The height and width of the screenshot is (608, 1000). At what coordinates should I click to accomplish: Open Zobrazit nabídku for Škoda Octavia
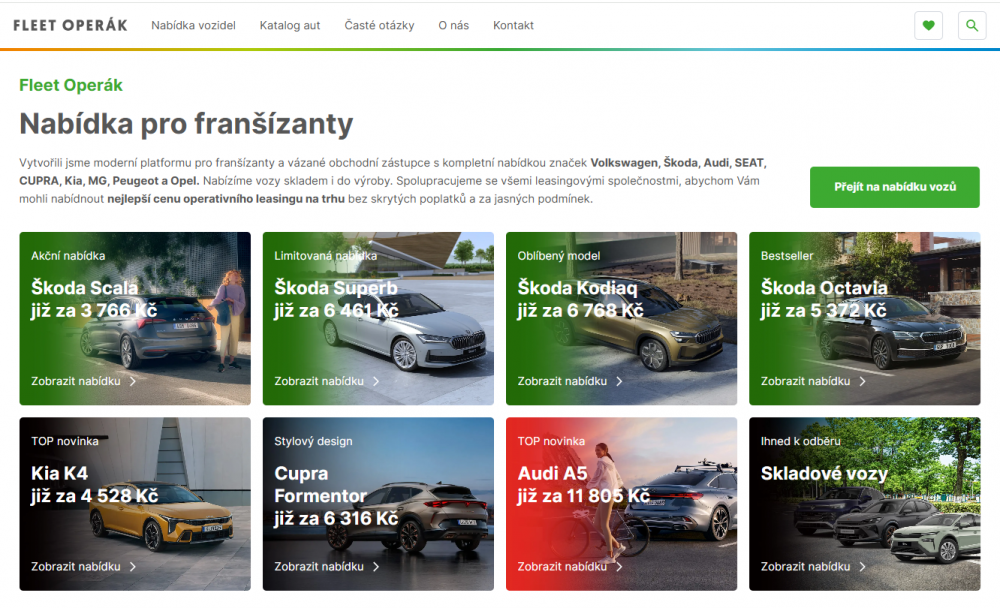point(805,381)
